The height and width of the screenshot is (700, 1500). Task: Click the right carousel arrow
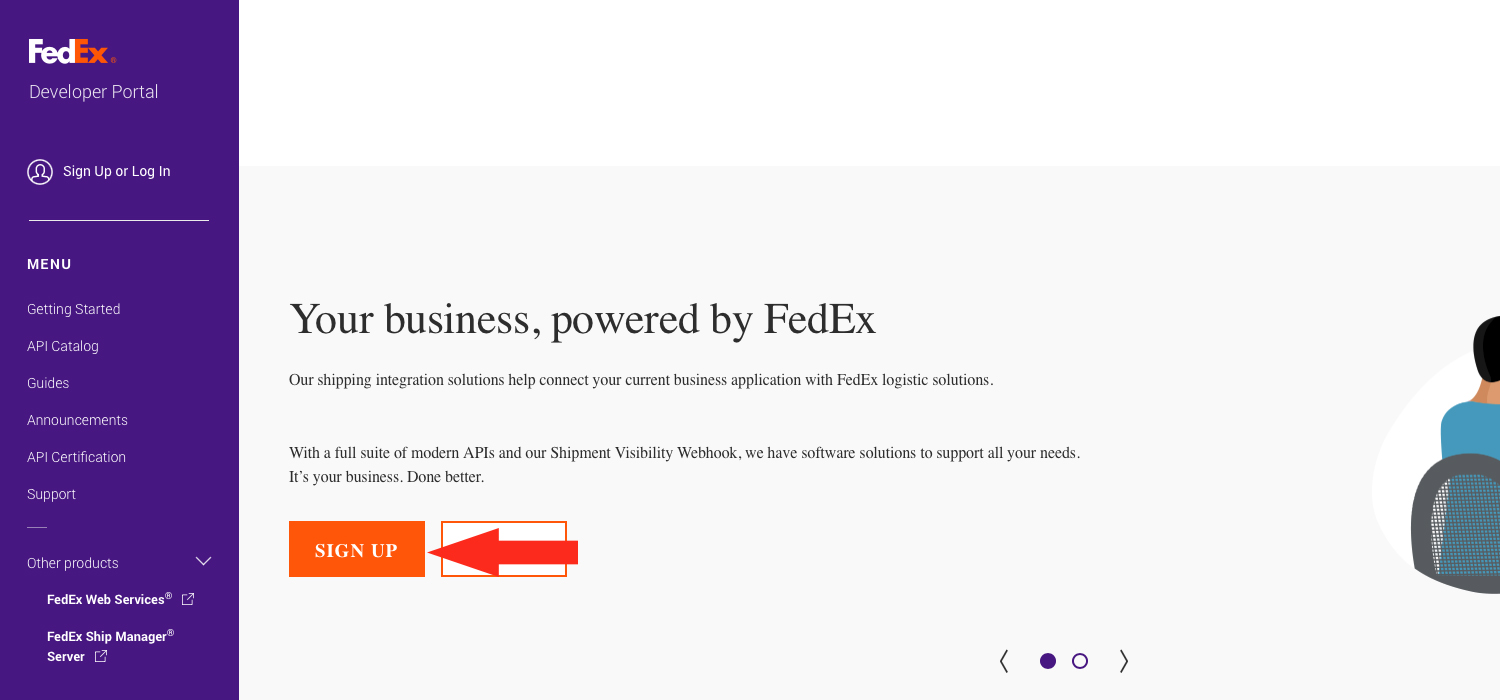(1123, 661)
